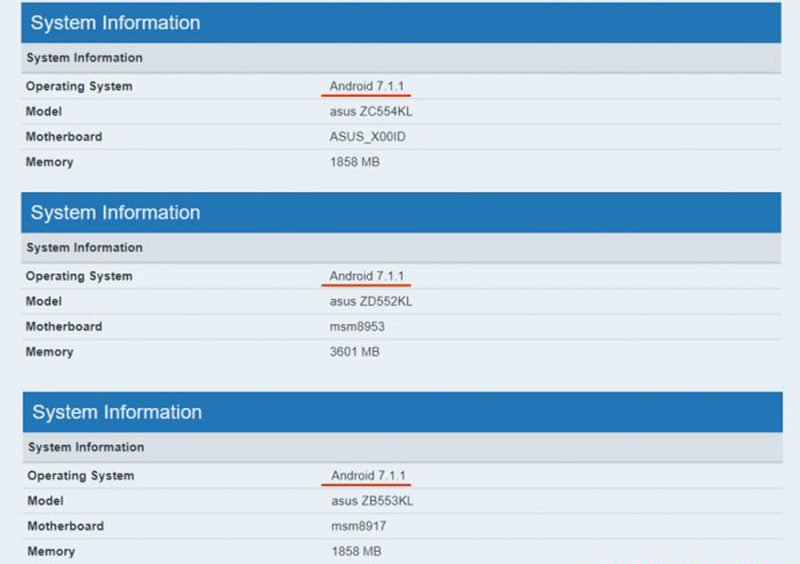Screen dimensions: 800x564
Task: Select the motherboard value 'msm8917'
Action: 359,526
